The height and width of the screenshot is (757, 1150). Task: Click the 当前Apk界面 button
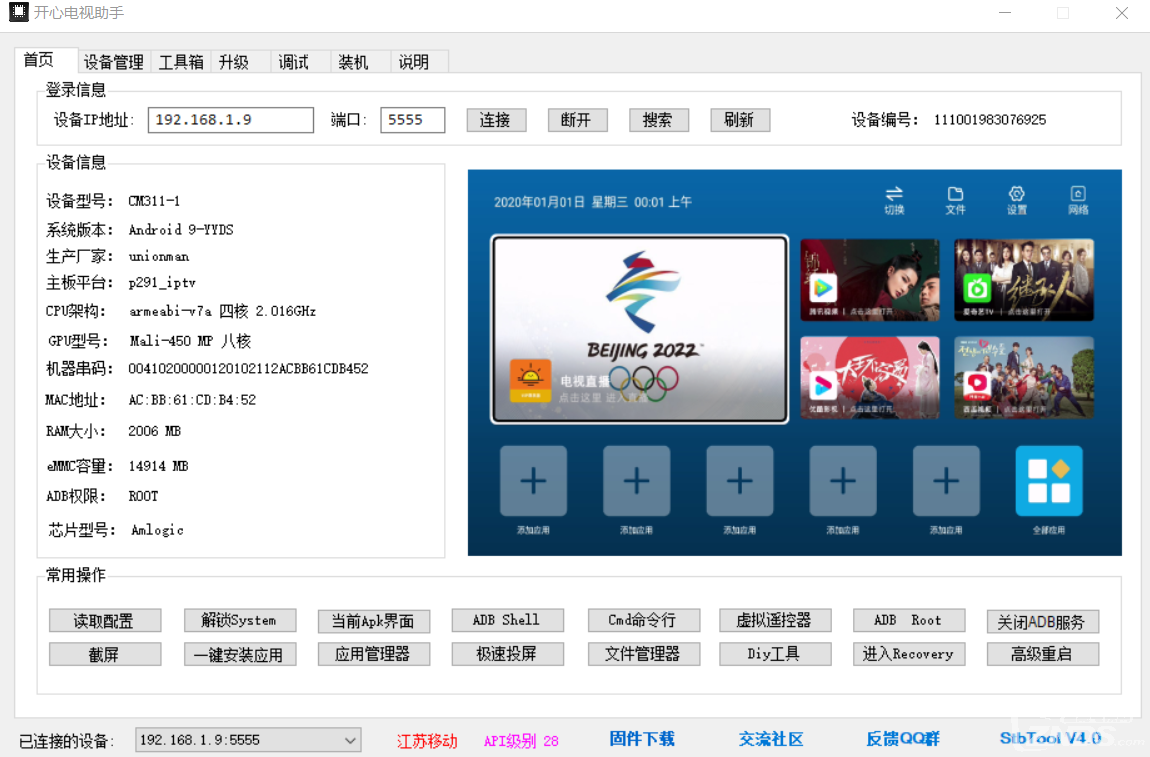pyautogui.click(x=373, y=621)
